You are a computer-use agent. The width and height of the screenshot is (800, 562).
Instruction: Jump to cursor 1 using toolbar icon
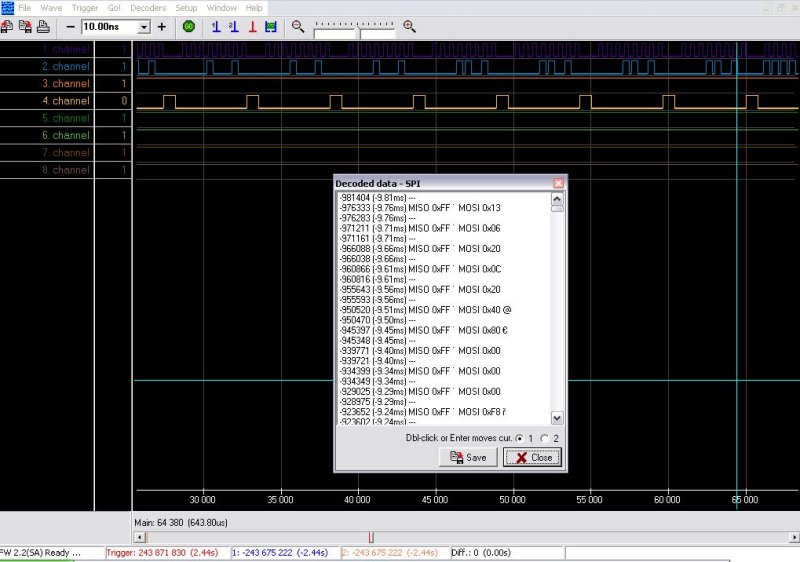(x=216, y=26)
